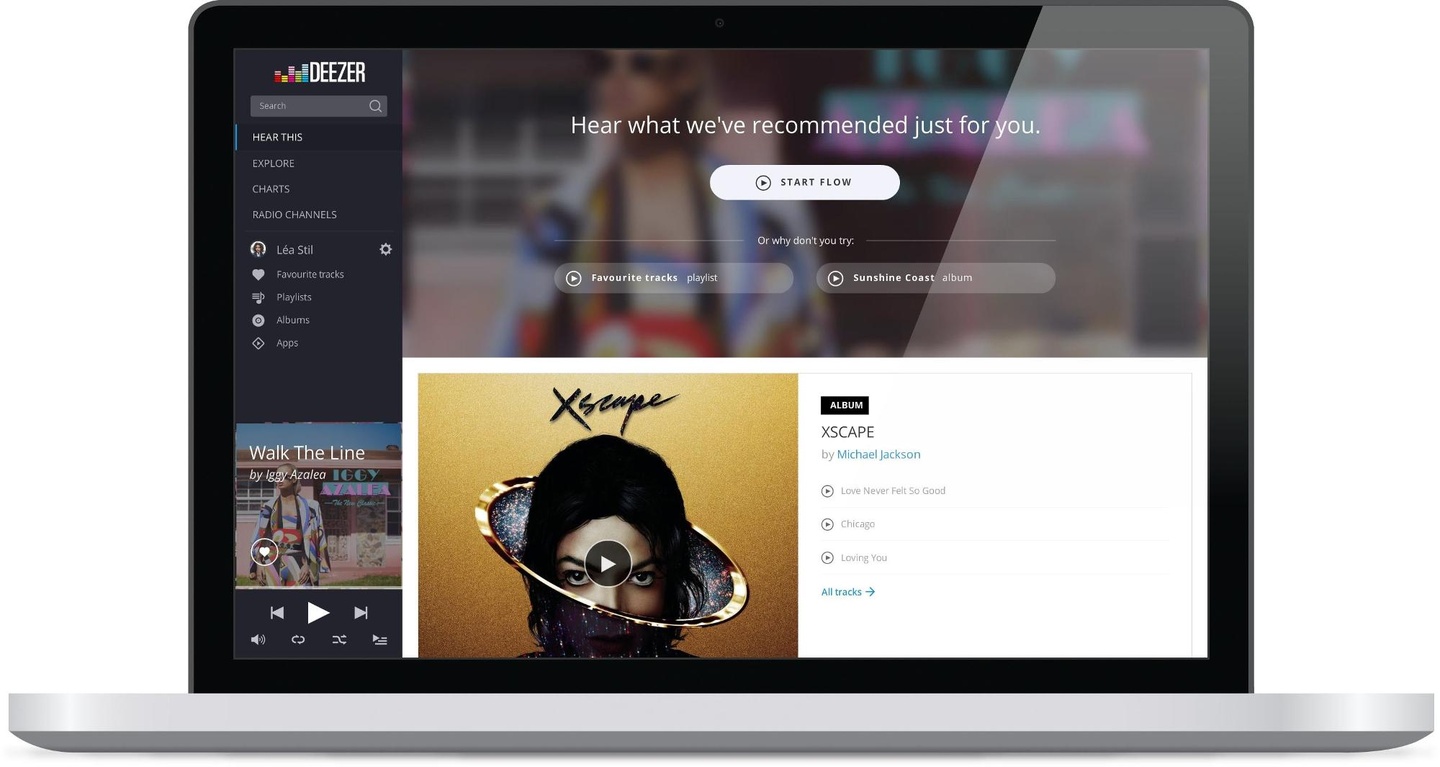Open the All tracks link
The height and width of the screenshot is (767, 1440).
pos(848,592)
